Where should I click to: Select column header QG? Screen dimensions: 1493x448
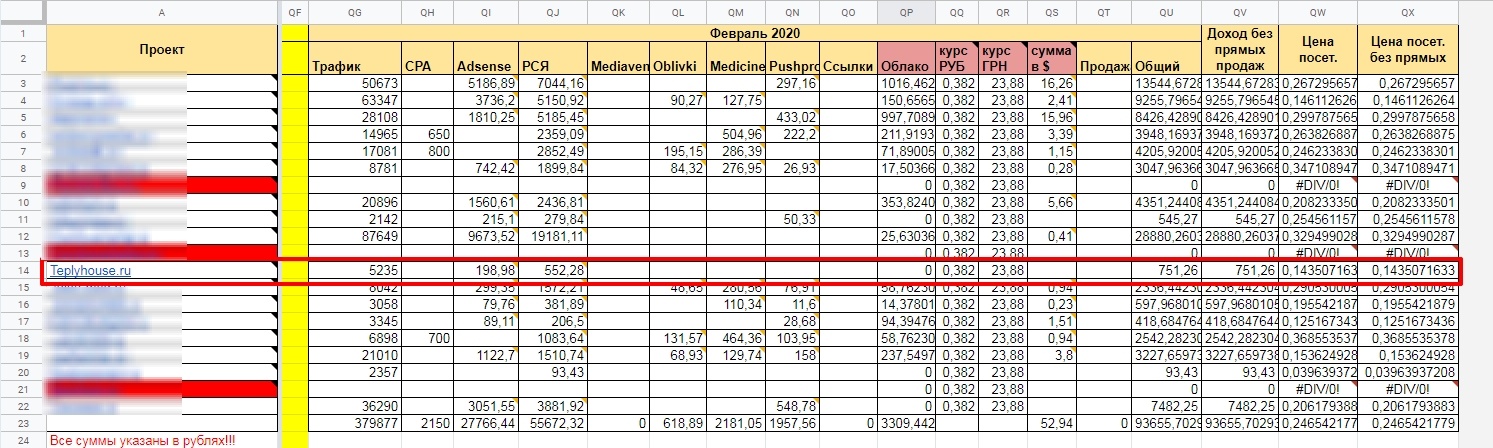click(x=355, y=13)
